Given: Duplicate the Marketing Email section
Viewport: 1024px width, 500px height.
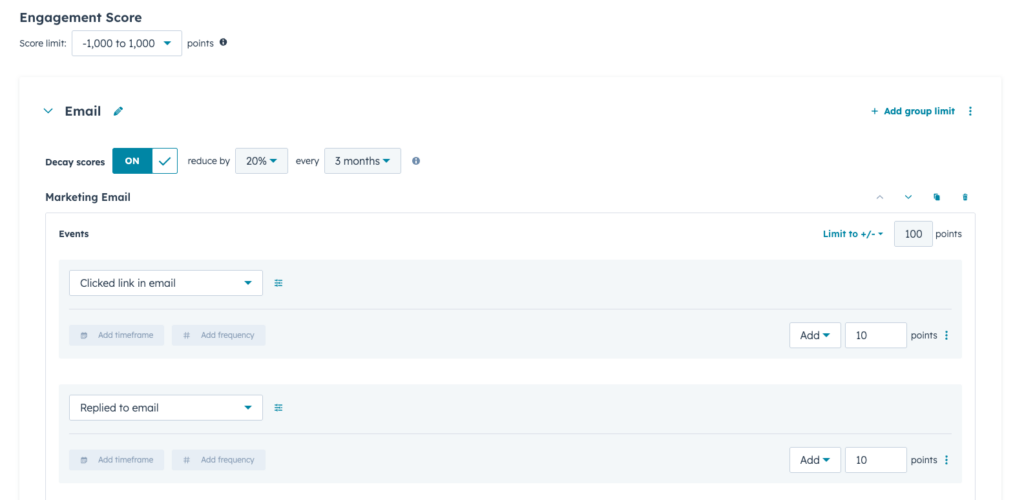Looking at the screenshot, I should pyautogui.click(x=937, y=197).
